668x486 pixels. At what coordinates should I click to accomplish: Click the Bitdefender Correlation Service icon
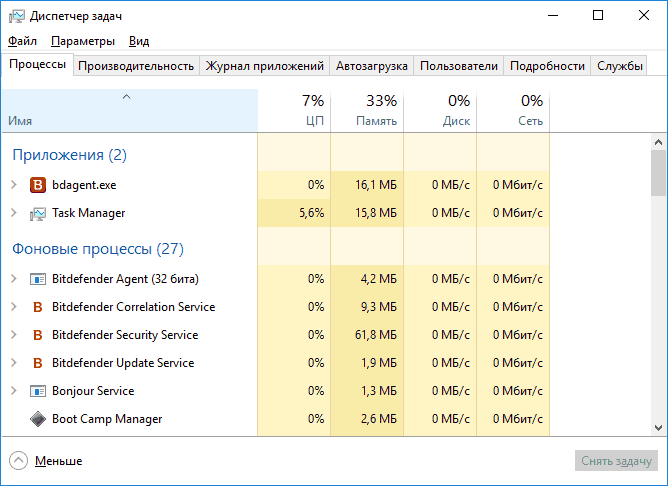(x=37, y=307)
